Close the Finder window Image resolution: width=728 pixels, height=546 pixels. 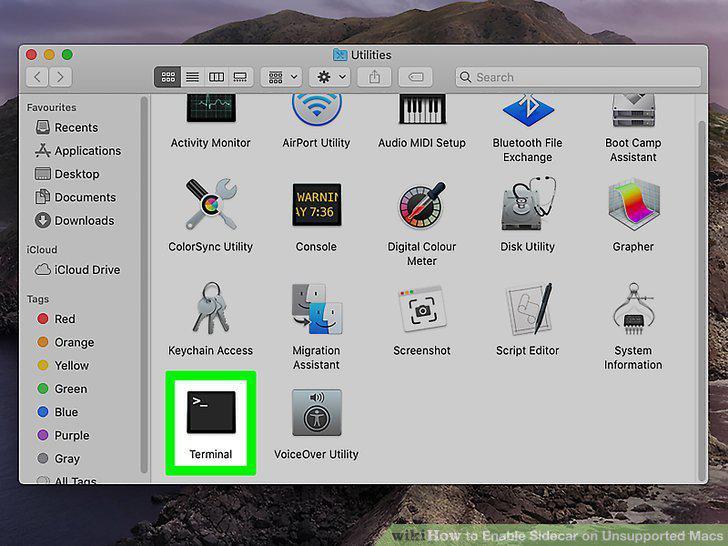coord(32,55)
